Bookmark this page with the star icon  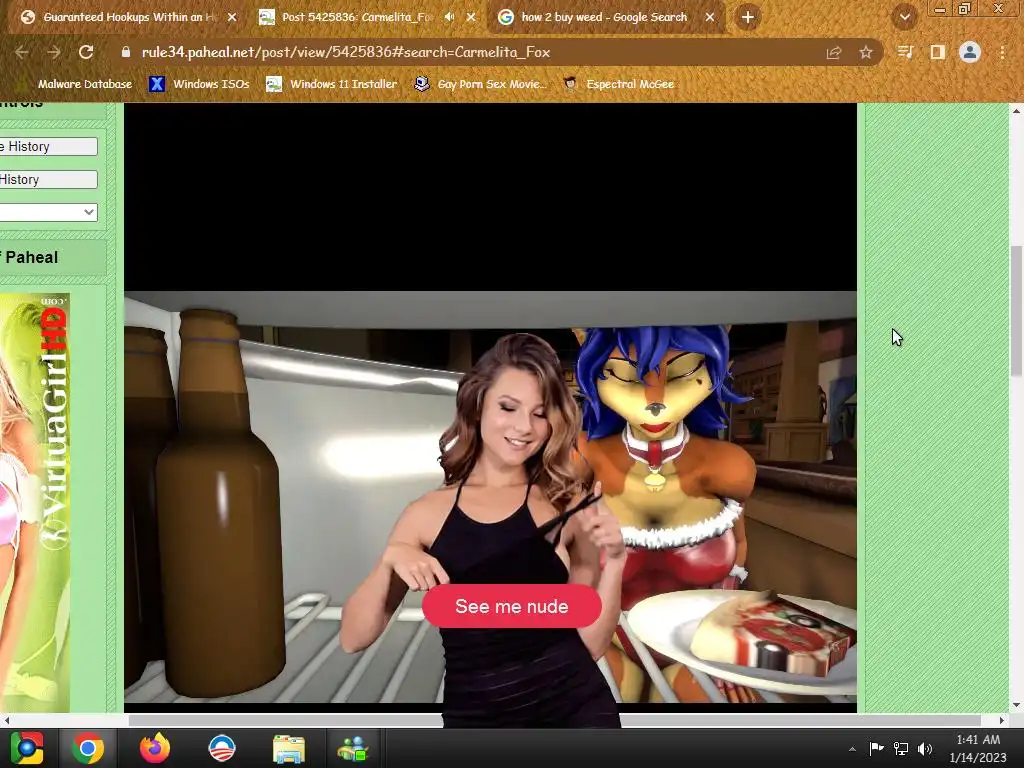[865, 53]
